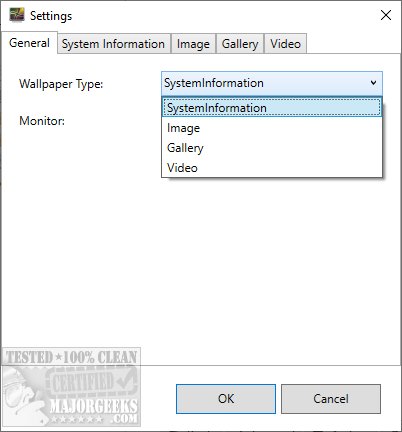Screen dimensions: 402x432
Task: Pick Gallery from the wallpaper type list
Action: [271, 148]
